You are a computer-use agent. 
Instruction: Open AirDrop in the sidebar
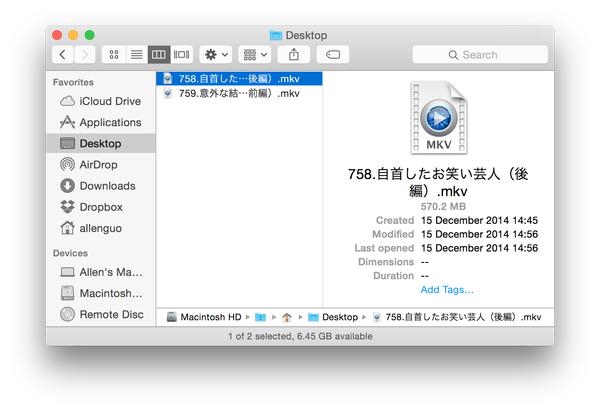[x=100, y=165]
